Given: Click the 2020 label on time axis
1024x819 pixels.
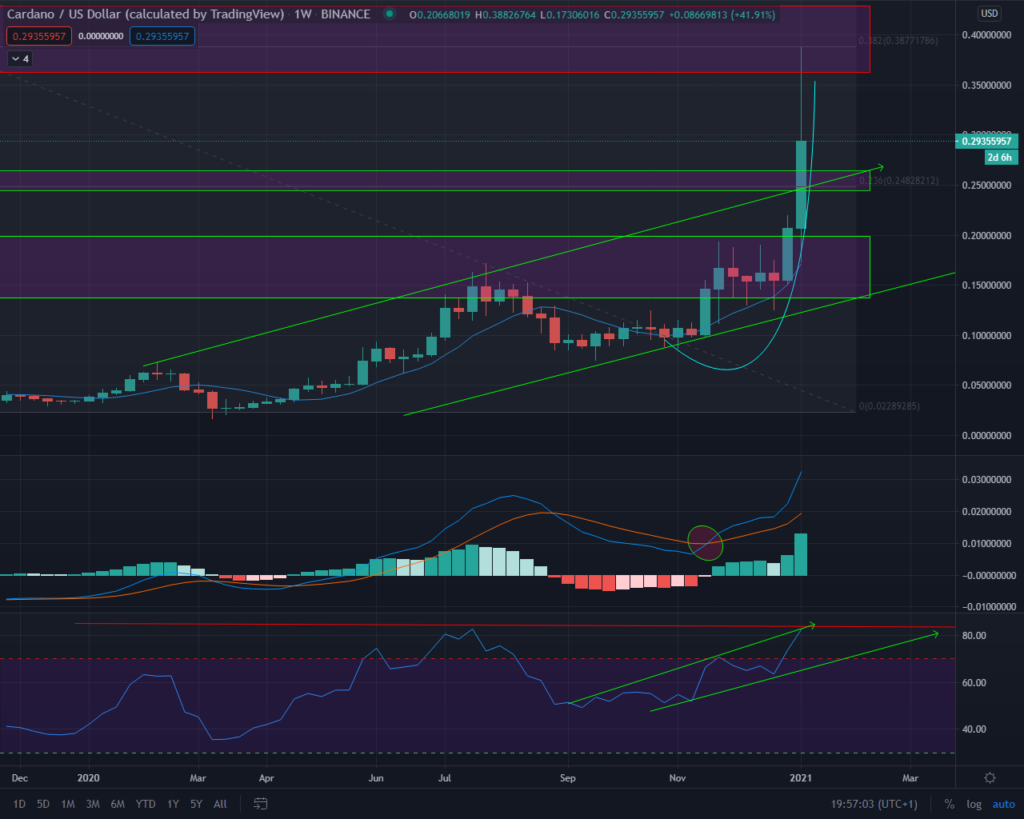Looking at the screenshot, I should click(x=88, y=778).
